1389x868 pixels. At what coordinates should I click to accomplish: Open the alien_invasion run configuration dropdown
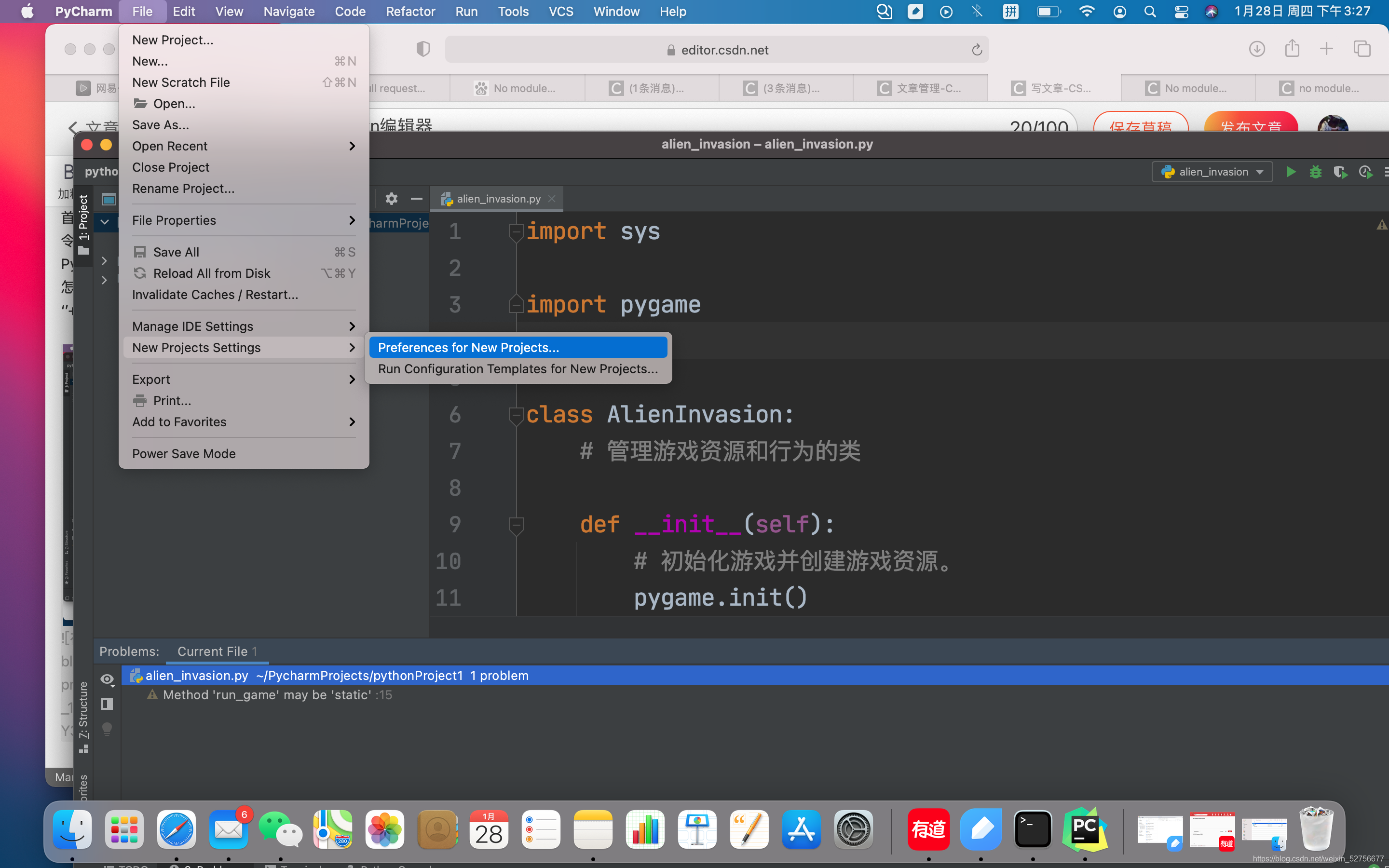1212,172
